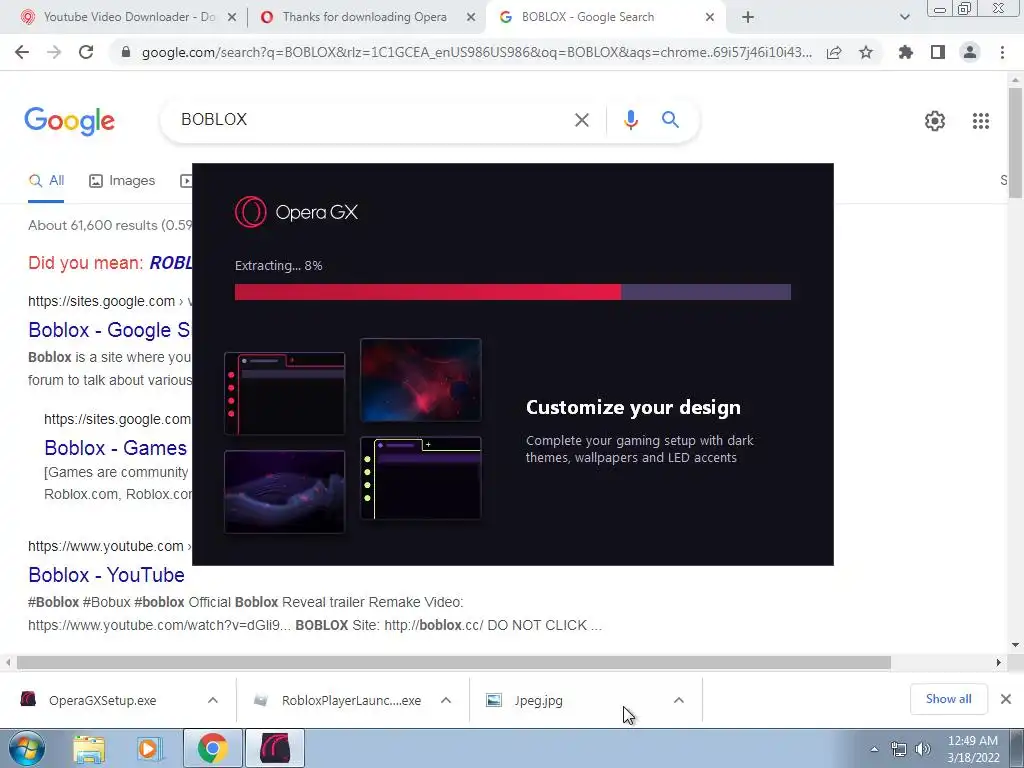Select the red nebula wallpaper thumbnail
Viewport: 1024px width, 768px height.
coord(421,379)
